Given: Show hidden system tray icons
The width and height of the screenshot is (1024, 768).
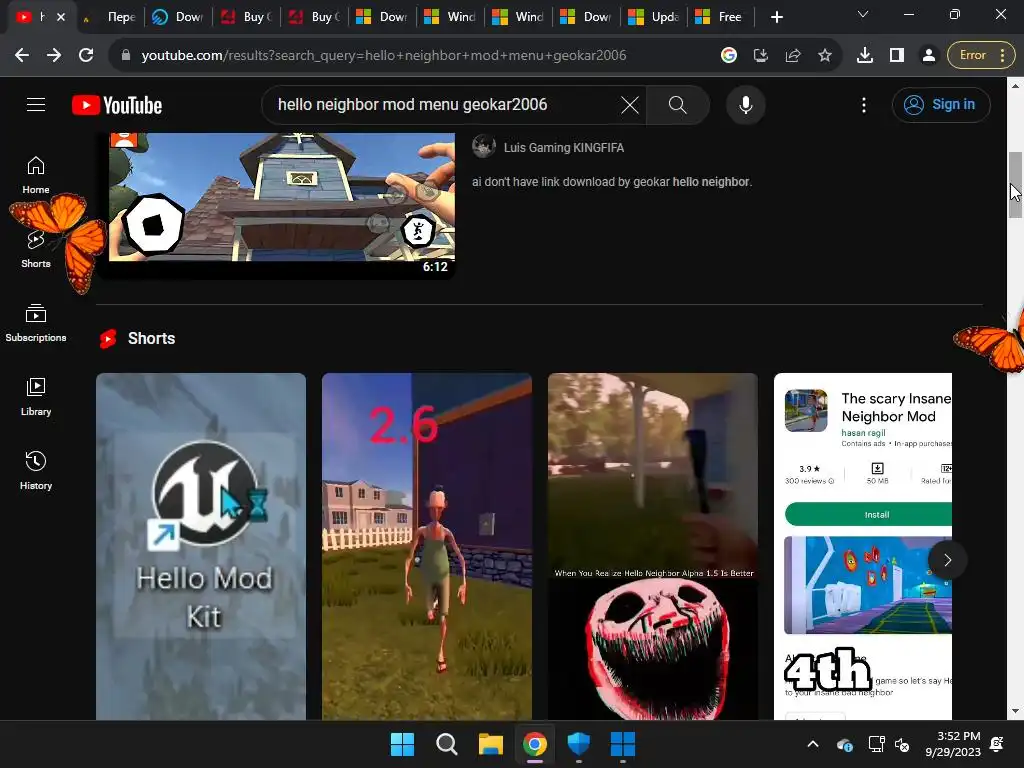Looking at the screenshot, I should point(812,744).
